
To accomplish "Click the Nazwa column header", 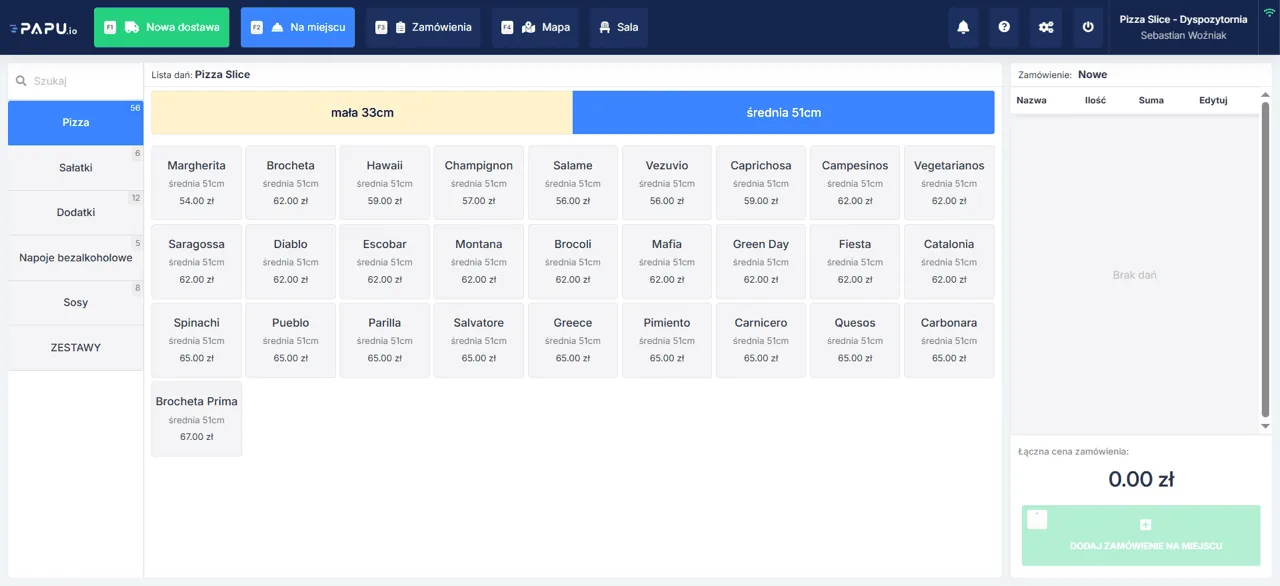I will [1031, 100].
